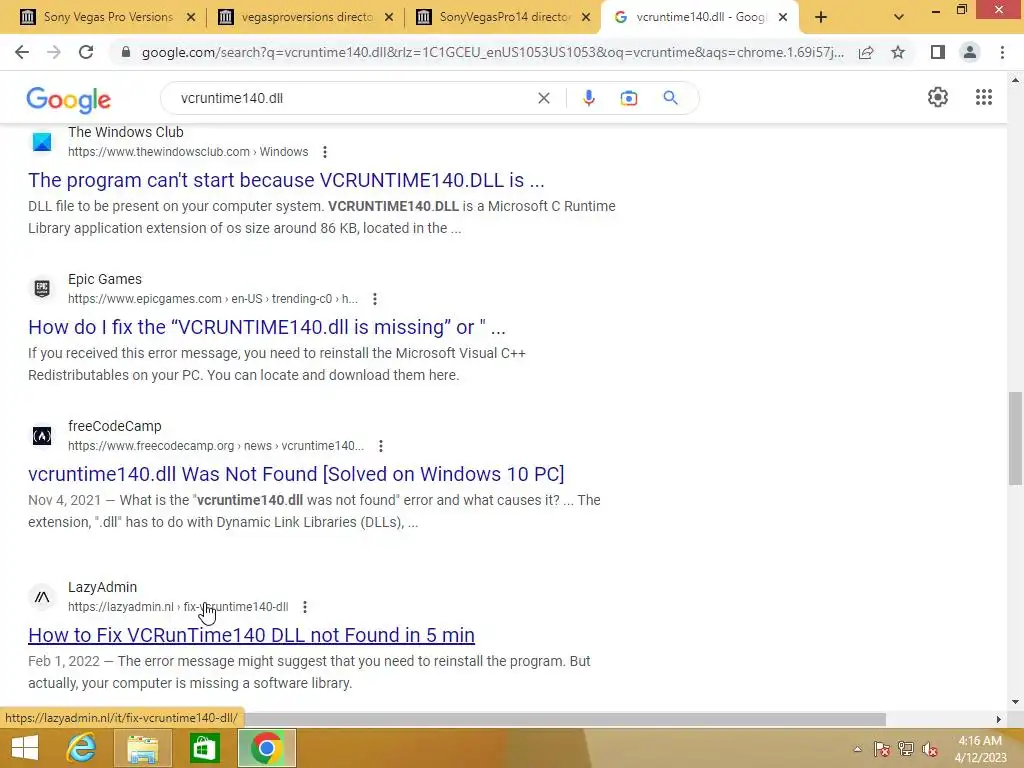Open Chrome profile avatar menu

click(x=970, y=52)
